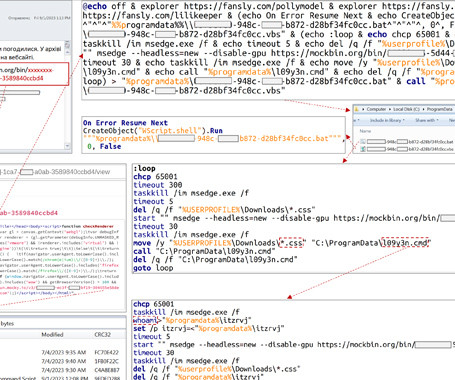Click the red mockbin link in the email

click(27, 74)
